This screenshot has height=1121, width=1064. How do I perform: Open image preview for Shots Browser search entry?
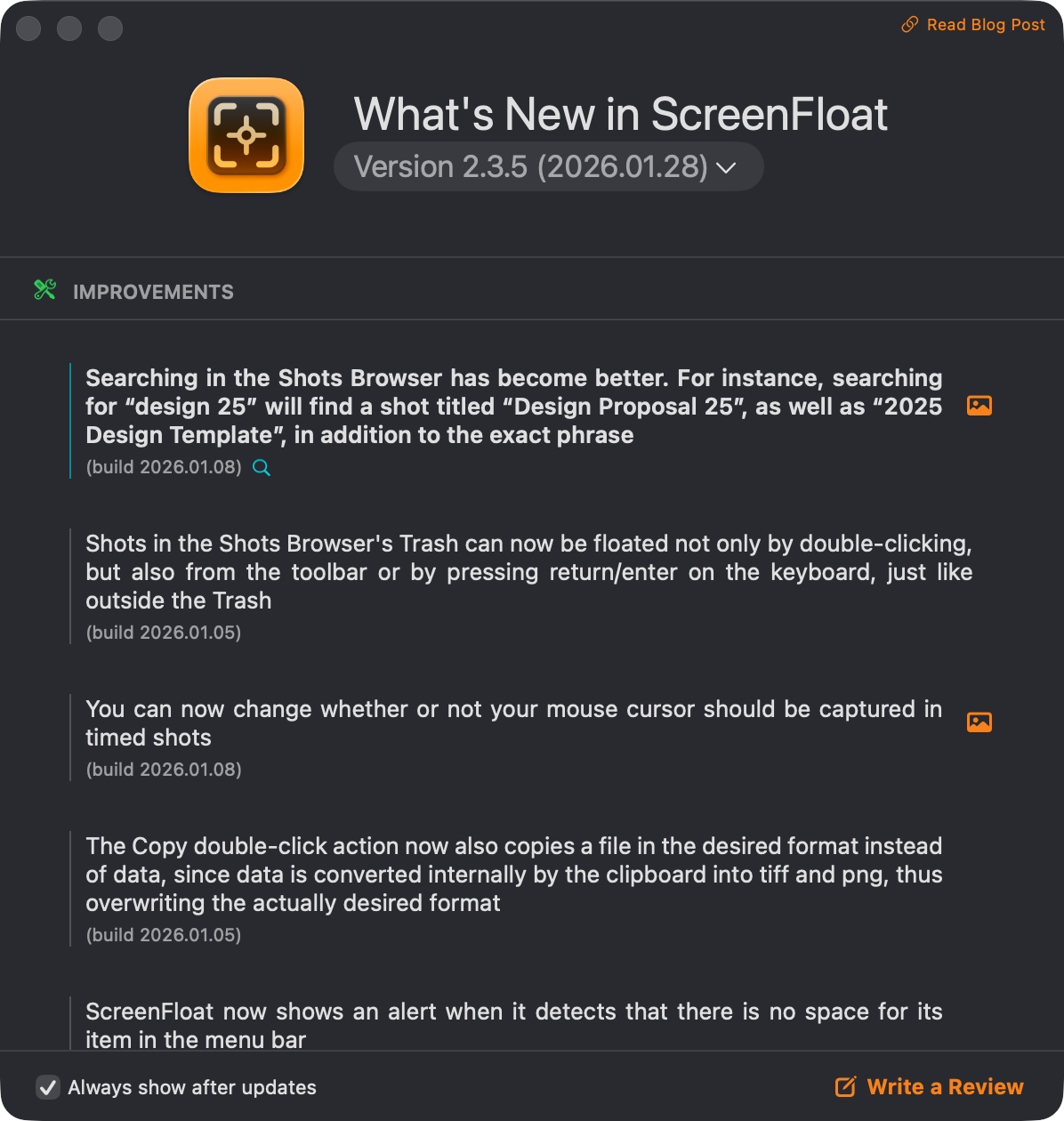pos(979,406)
